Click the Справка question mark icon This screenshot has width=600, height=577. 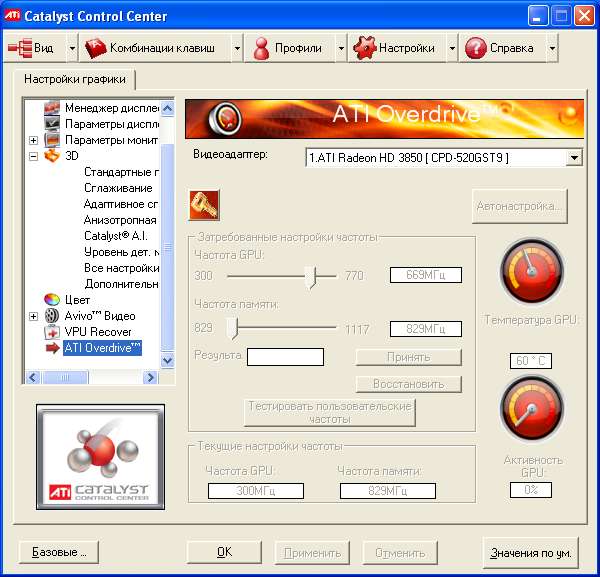[475, 48]
